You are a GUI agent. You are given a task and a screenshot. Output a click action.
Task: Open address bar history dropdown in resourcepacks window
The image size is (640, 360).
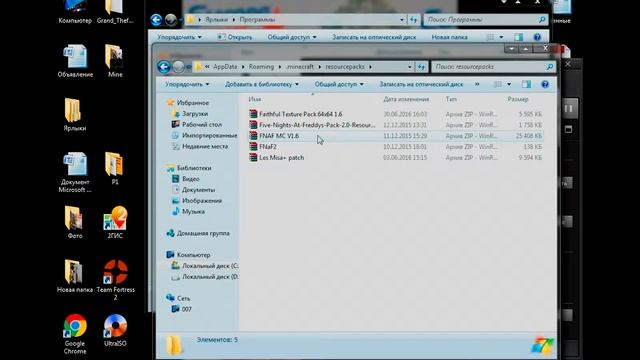pos(409,67)
